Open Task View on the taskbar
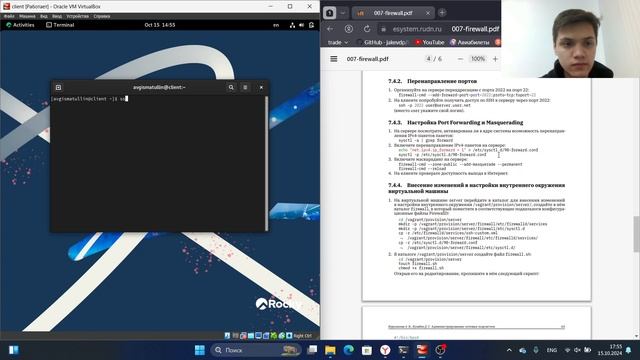 coord(312,350)
